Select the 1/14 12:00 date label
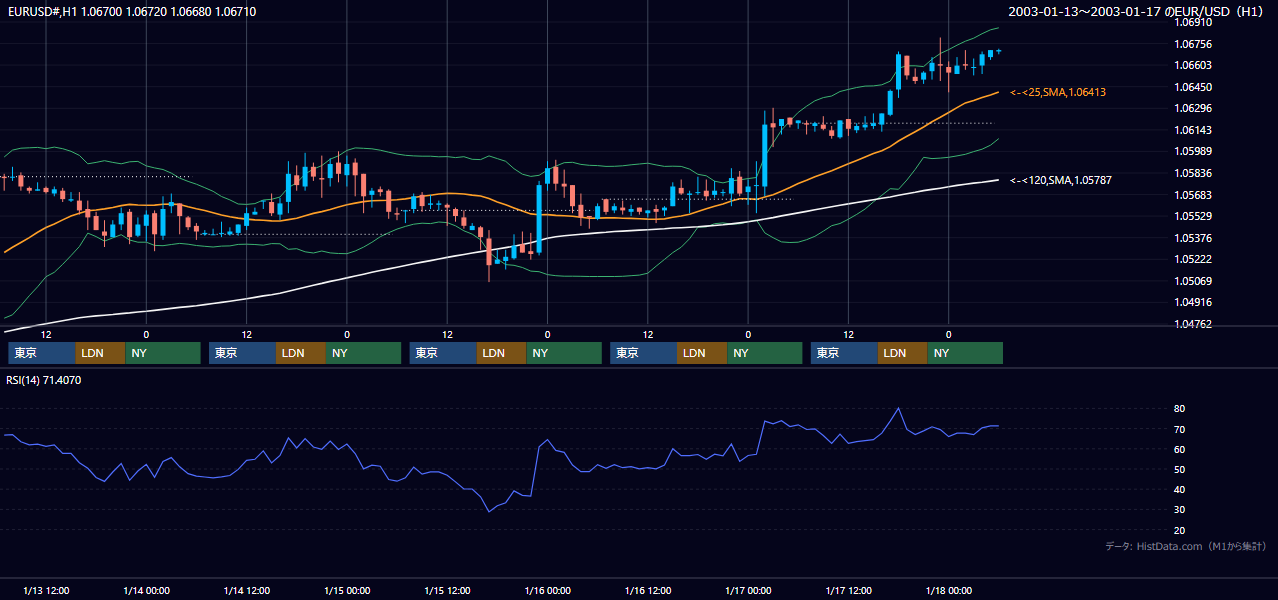Screen dimensions: 1278x600 pos(247,591)
